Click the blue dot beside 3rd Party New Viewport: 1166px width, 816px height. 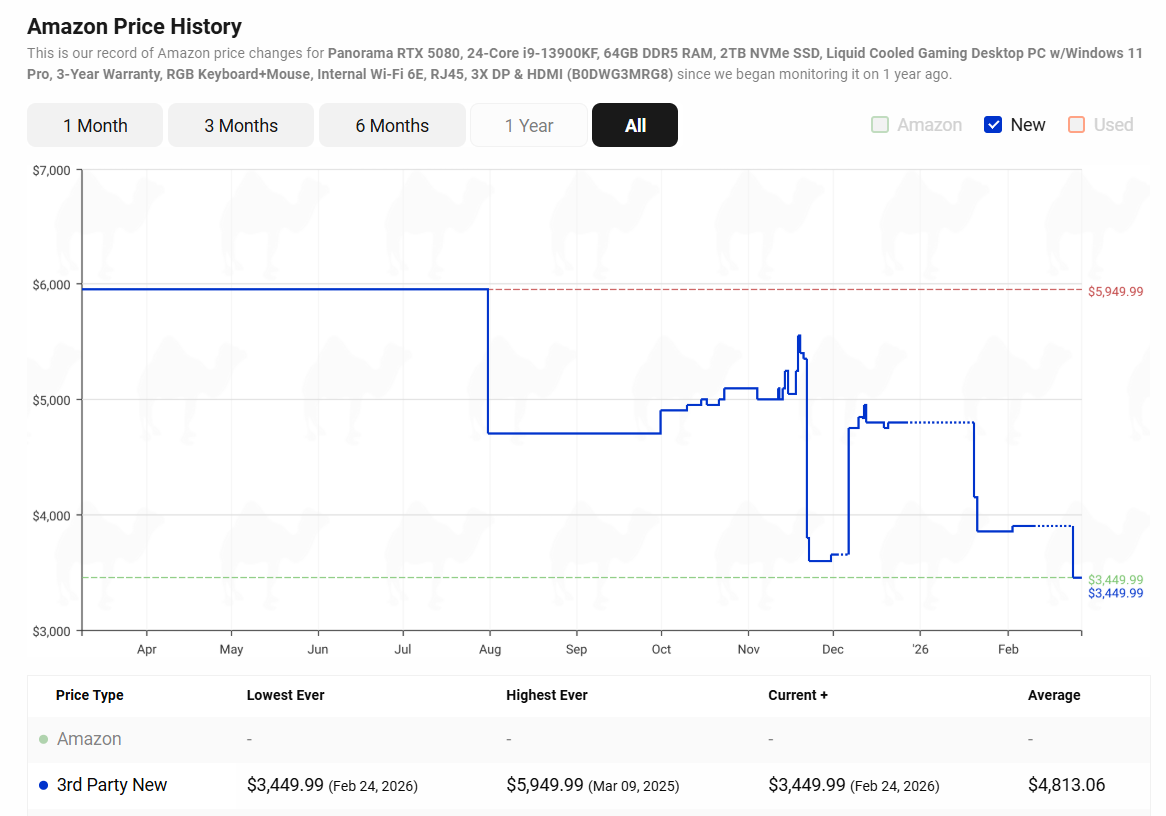click(43, 786)
